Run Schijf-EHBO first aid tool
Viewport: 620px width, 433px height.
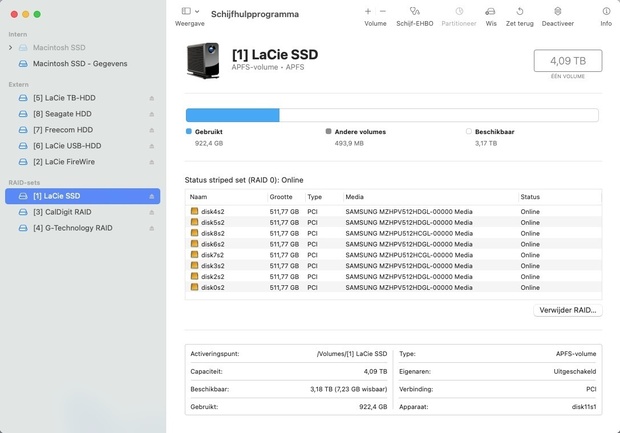[414, 11]
